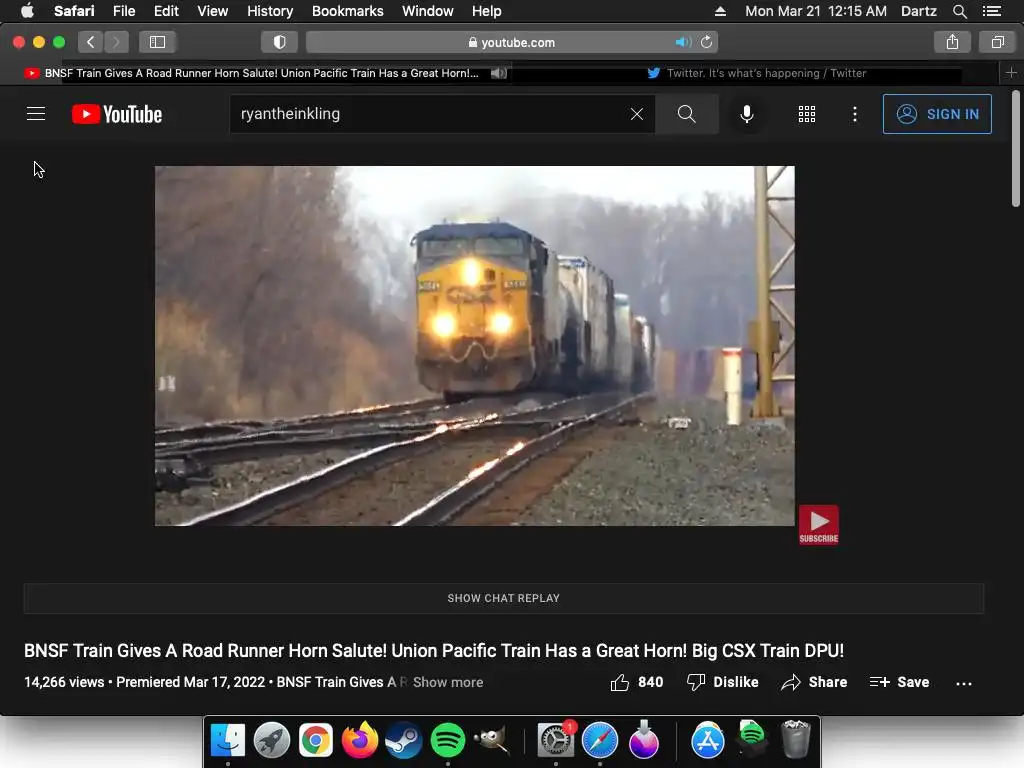
Task: Open the Apple menu
Action: 27,11
